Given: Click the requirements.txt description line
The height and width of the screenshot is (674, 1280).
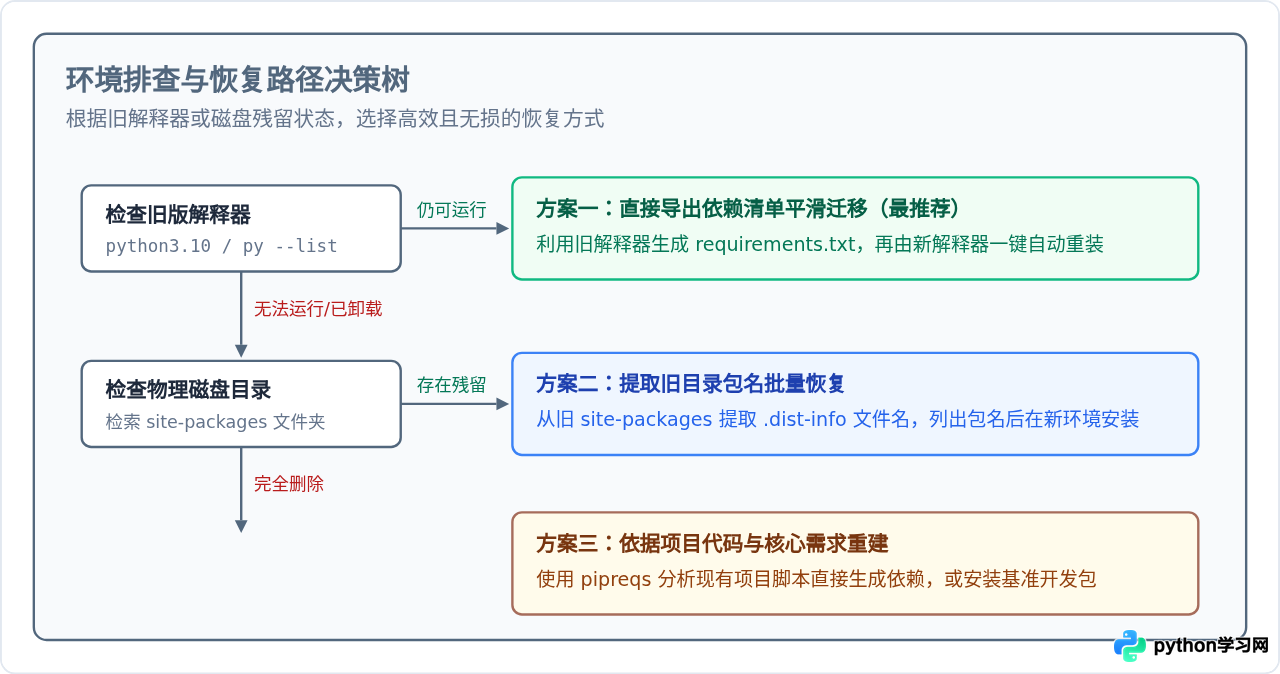Looking at the screenshot, I should 819,243.
